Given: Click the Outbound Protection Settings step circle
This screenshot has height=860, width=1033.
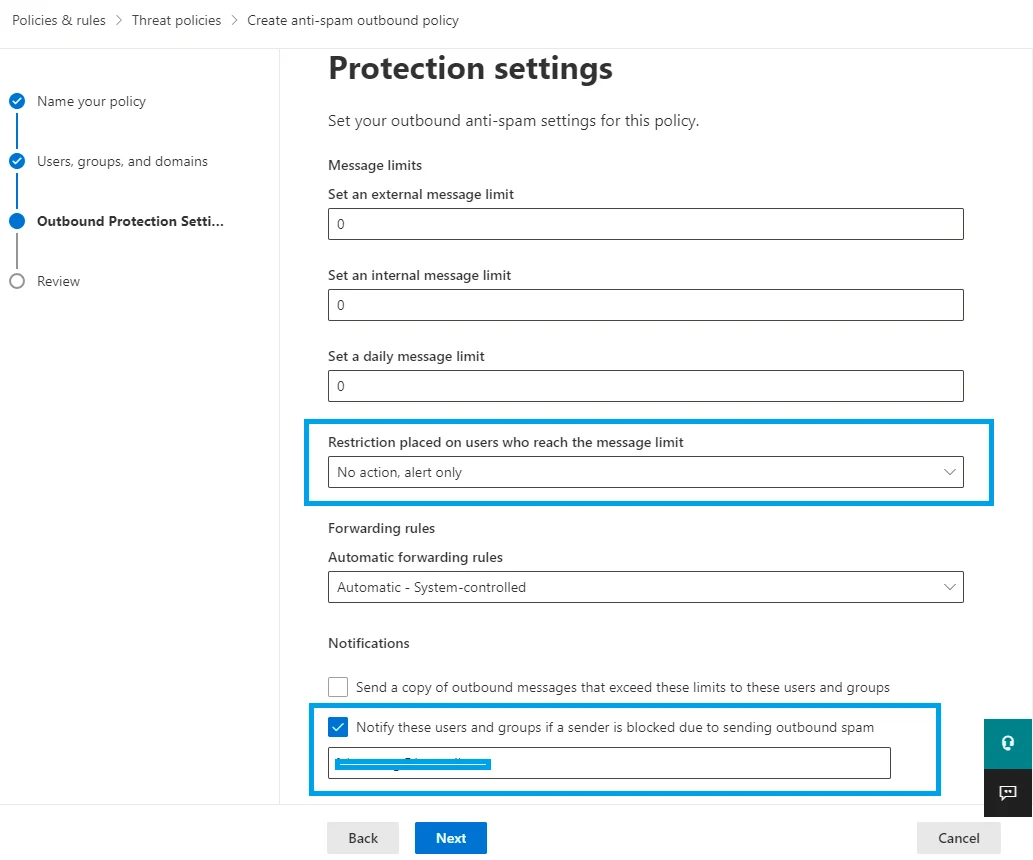Looking at the screenshot, I should [17, 221].
